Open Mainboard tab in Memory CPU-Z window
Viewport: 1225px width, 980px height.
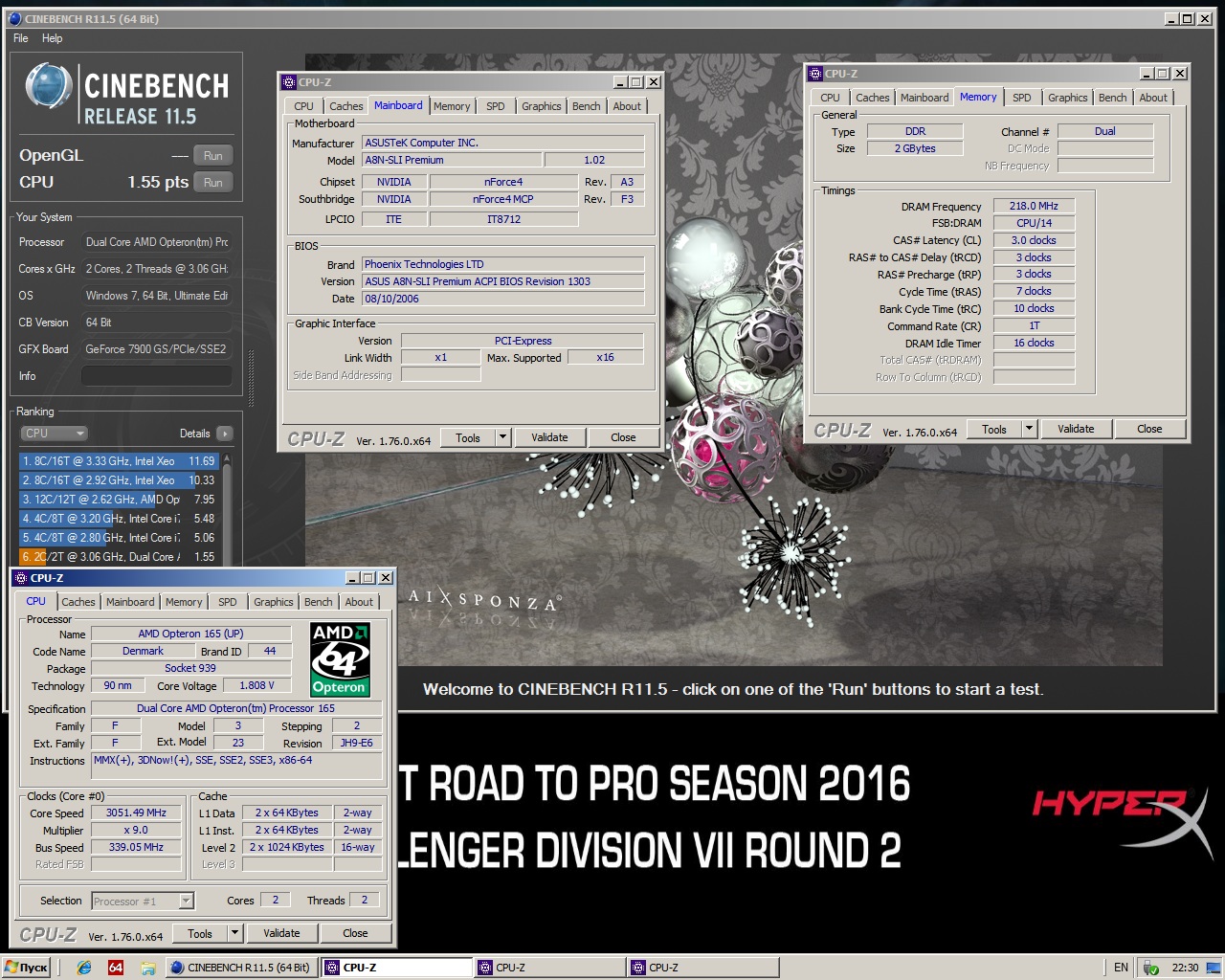click(924, 98)
